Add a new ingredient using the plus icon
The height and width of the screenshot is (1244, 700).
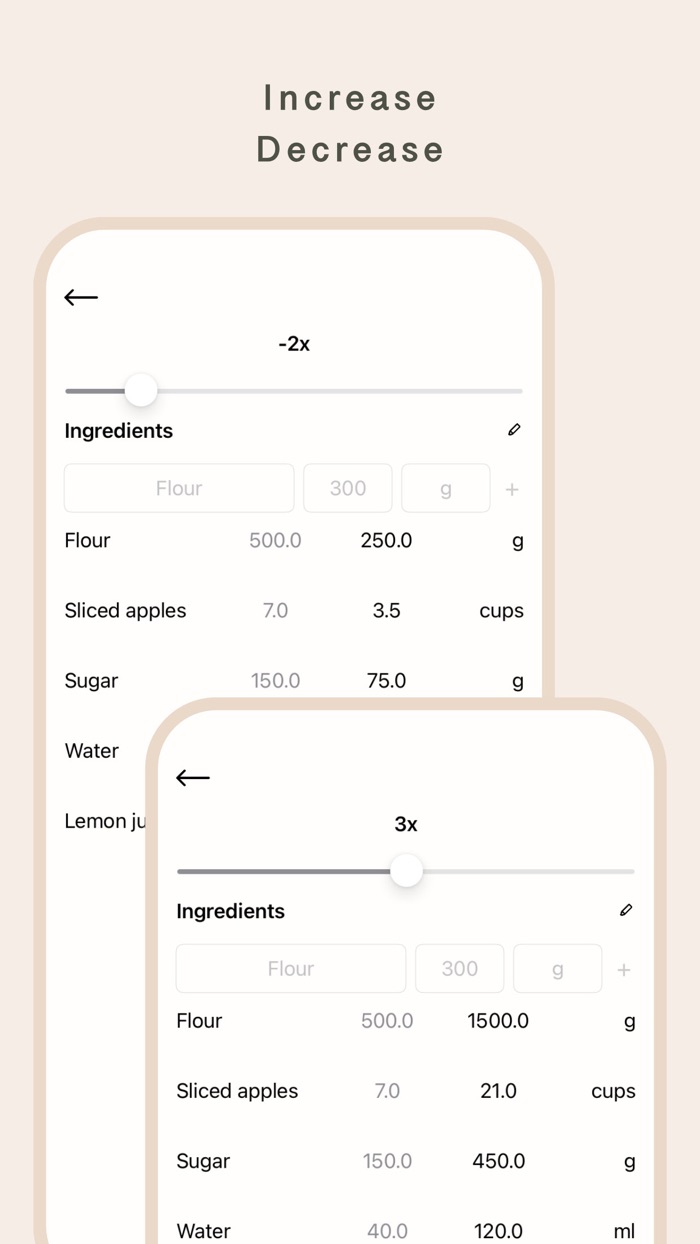pyautogui.click(x=511, y=488)
